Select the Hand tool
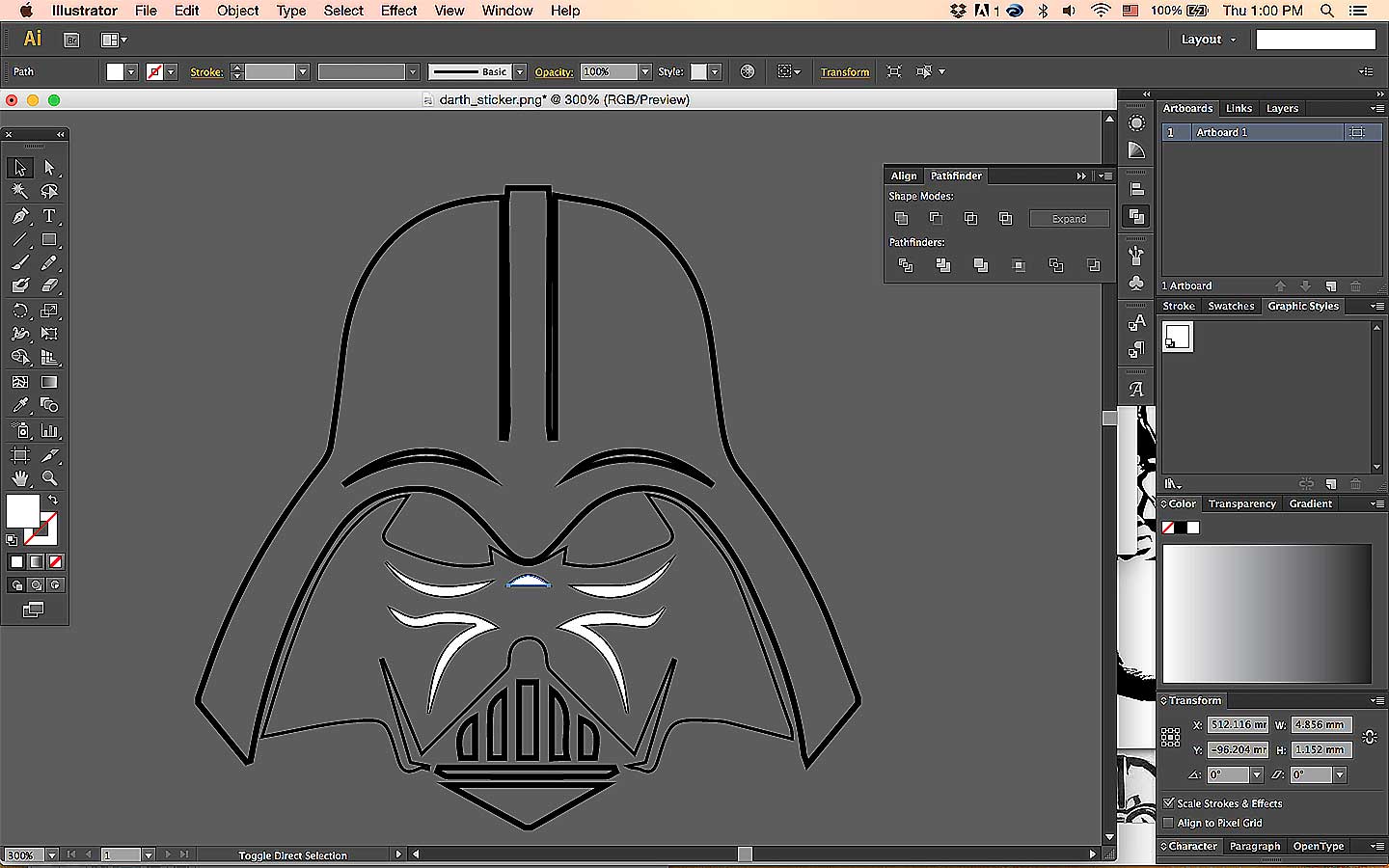Viewport: 1389px width, 868px height. [x=19, y=478]
